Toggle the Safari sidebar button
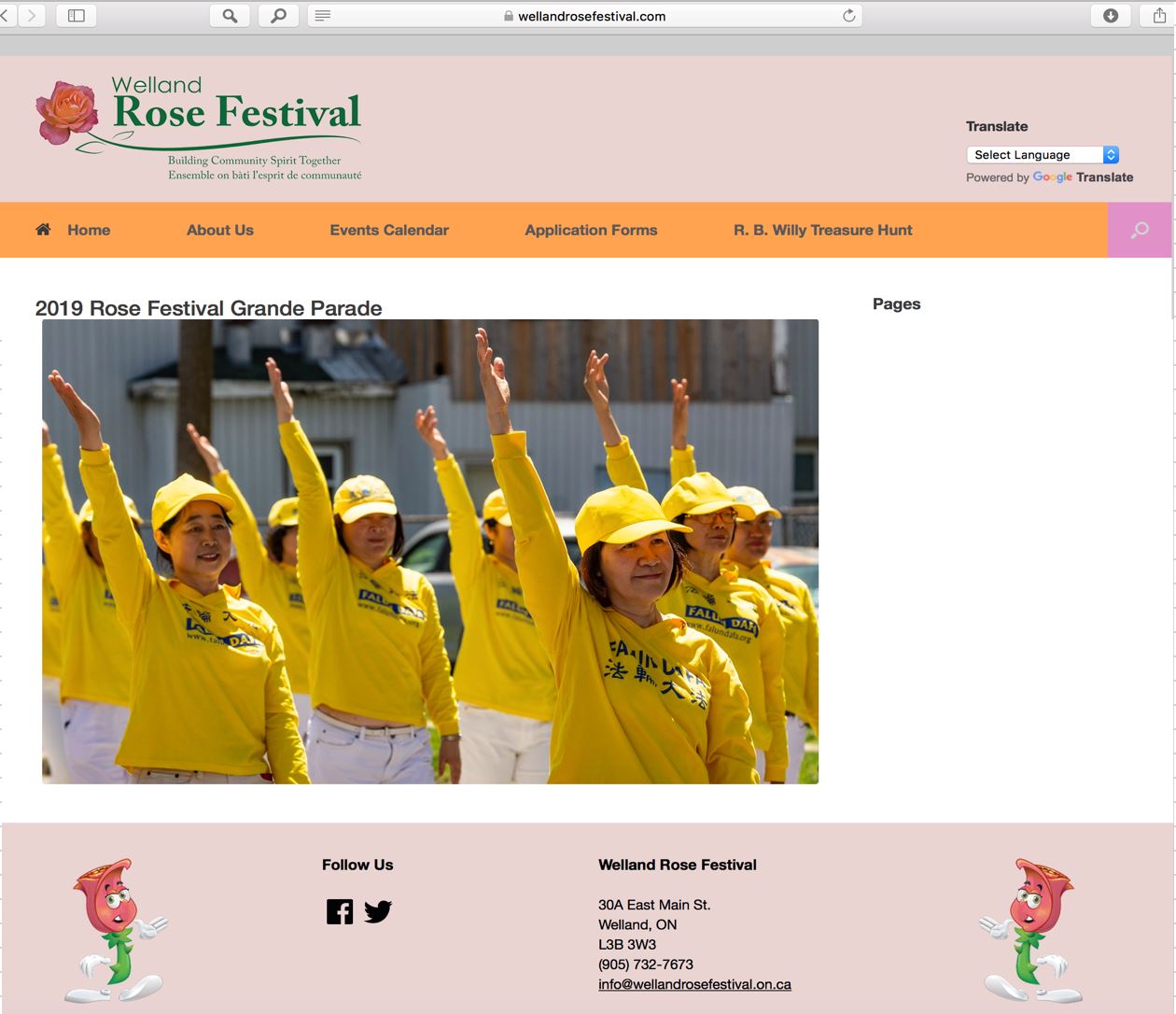The height and width of the screenshot is (1014, 1176). [x=77, y=16]
